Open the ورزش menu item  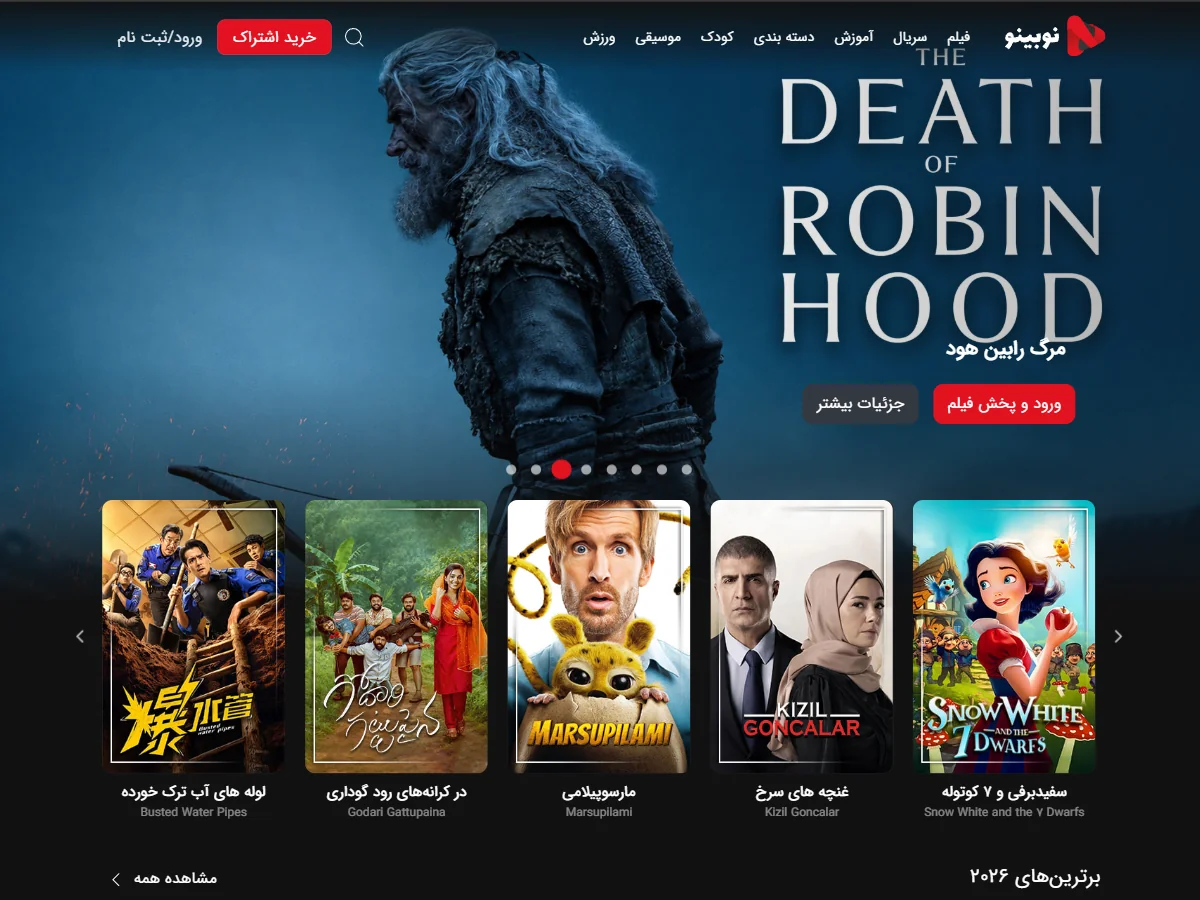pos(599,37)
